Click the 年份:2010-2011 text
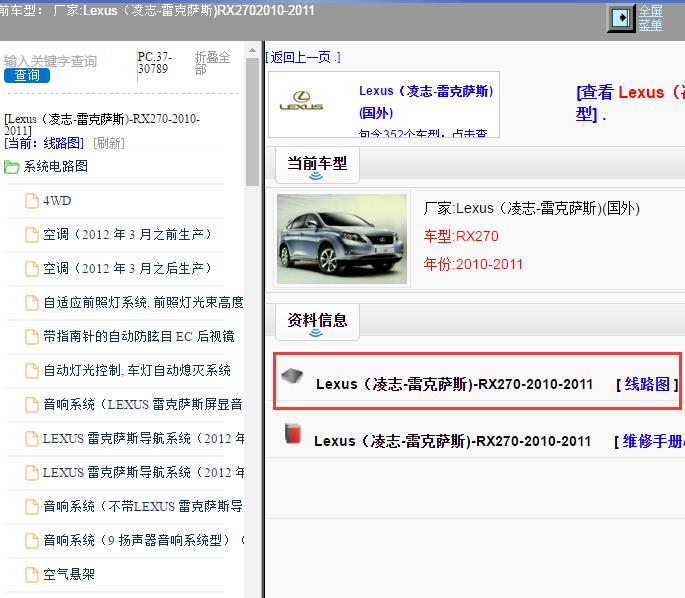Viewport: 685px width, 598px height. (x=473, y=264)
